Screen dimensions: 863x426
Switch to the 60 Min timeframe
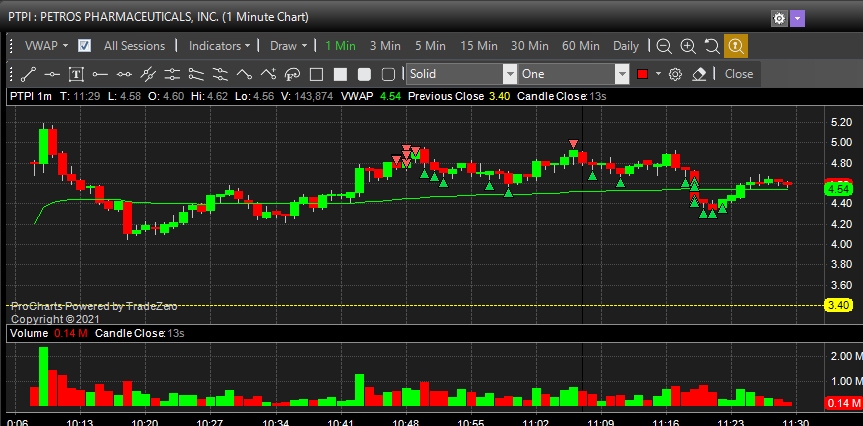581,46
